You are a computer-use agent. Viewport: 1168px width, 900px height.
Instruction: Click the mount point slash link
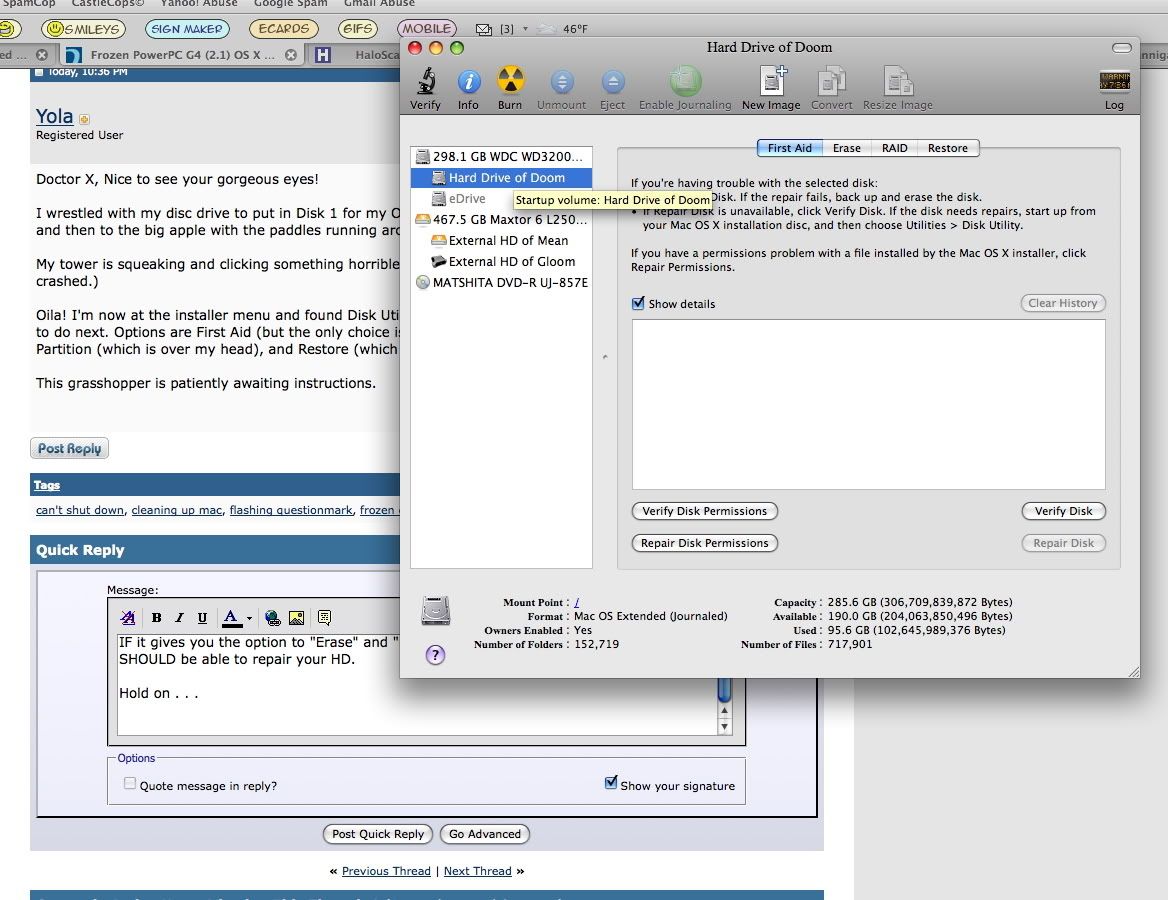tap(577, 602)
